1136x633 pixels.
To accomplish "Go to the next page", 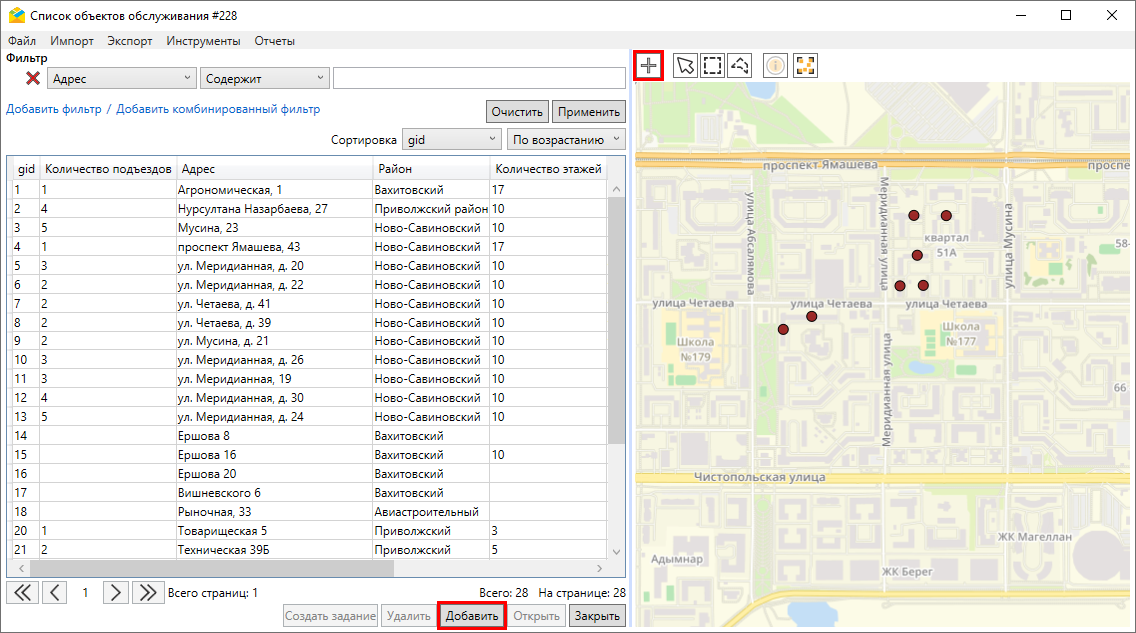I will (x=116, y=592).
